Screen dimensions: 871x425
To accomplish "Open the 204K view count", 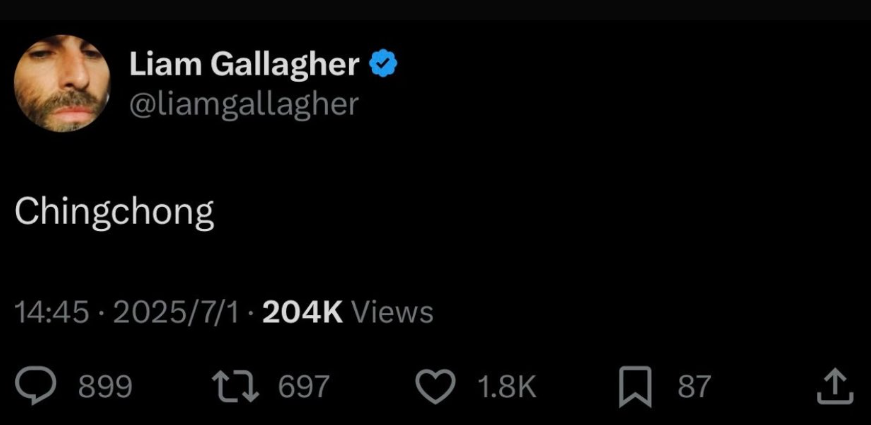I will coord(302,312).
